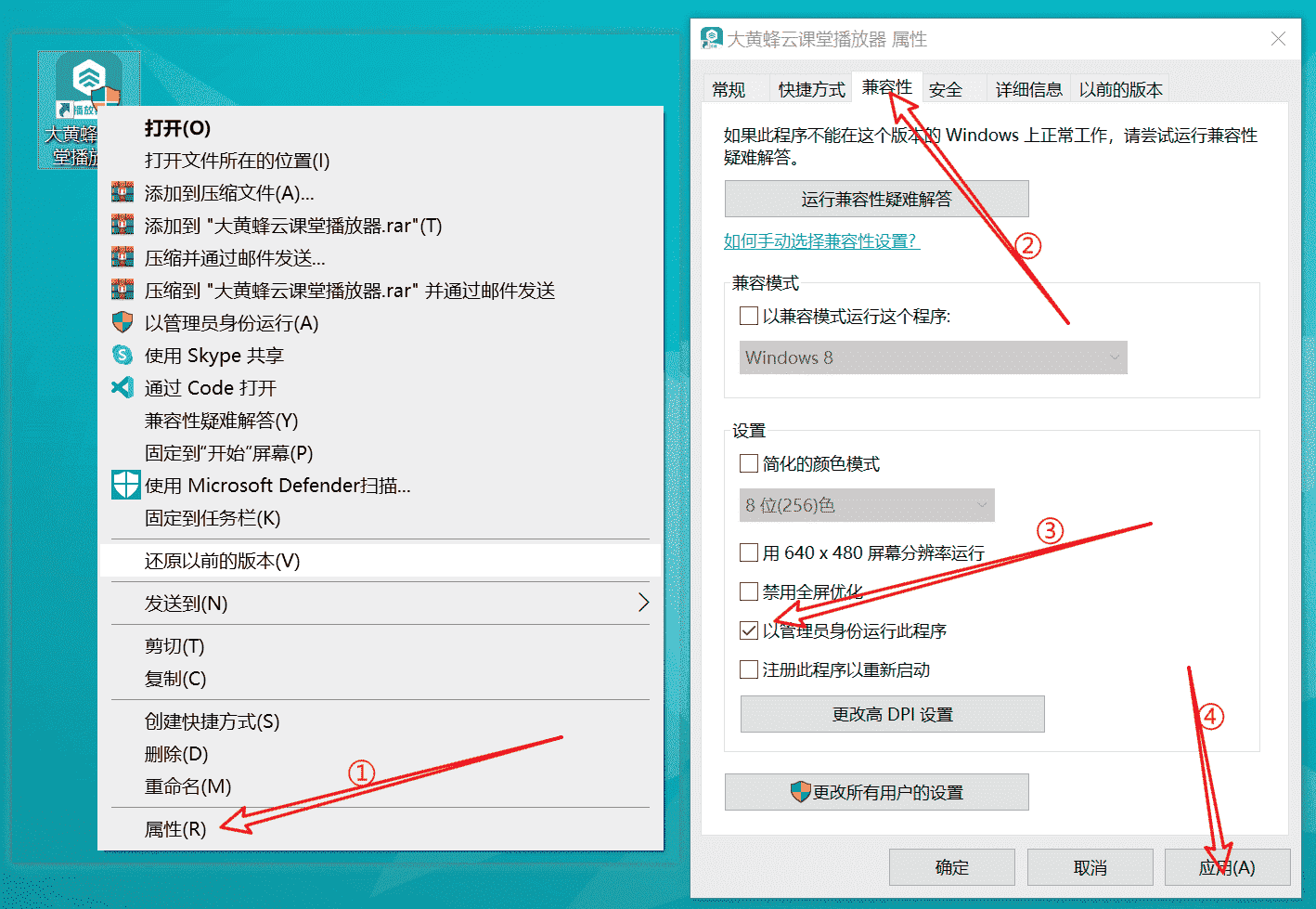The image size is (1316, 909).
Task: Open the 8 位(256)色 color dropdown
Action: pyautogui.click(x=867, y=505)
